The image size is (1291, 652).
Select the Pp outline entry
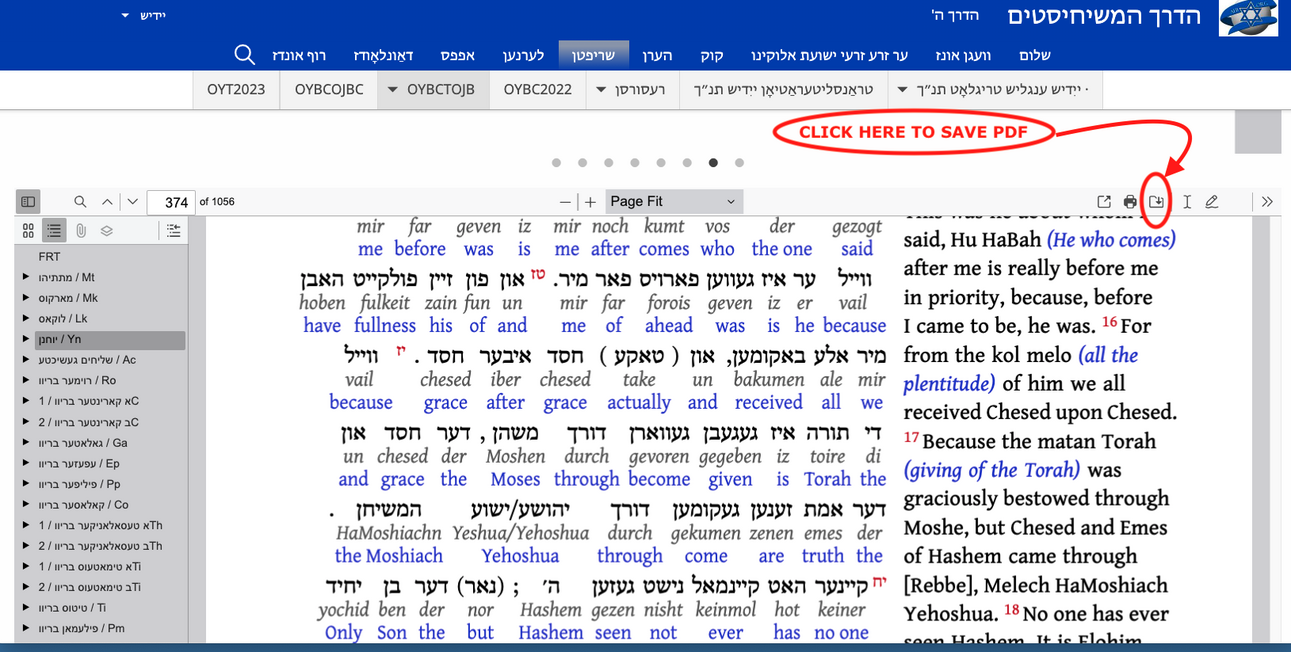pyautogui.click(x=79, y=484)
